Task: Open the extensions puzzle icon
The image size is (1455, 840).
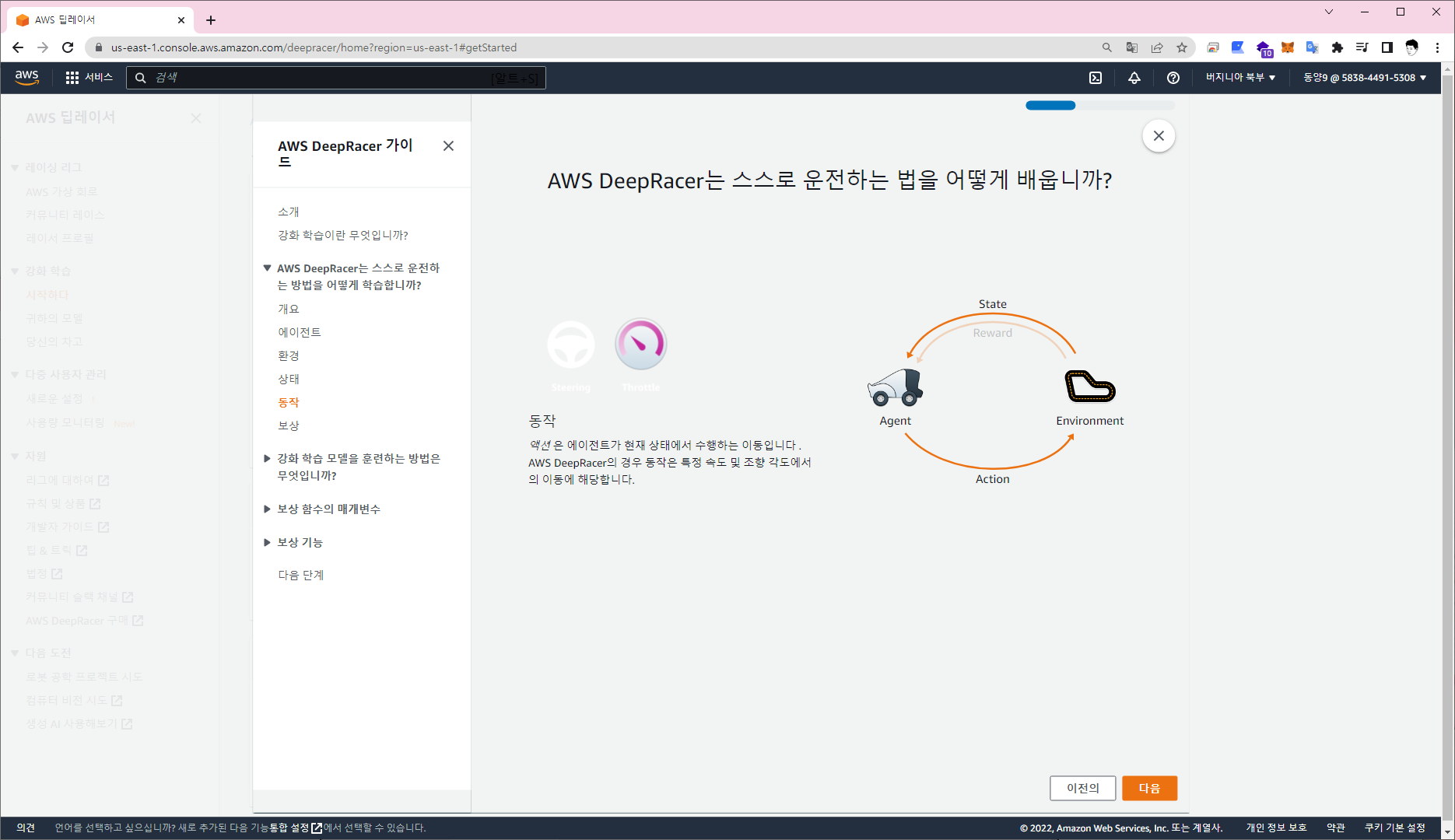Action: [x=1338, y=47]
